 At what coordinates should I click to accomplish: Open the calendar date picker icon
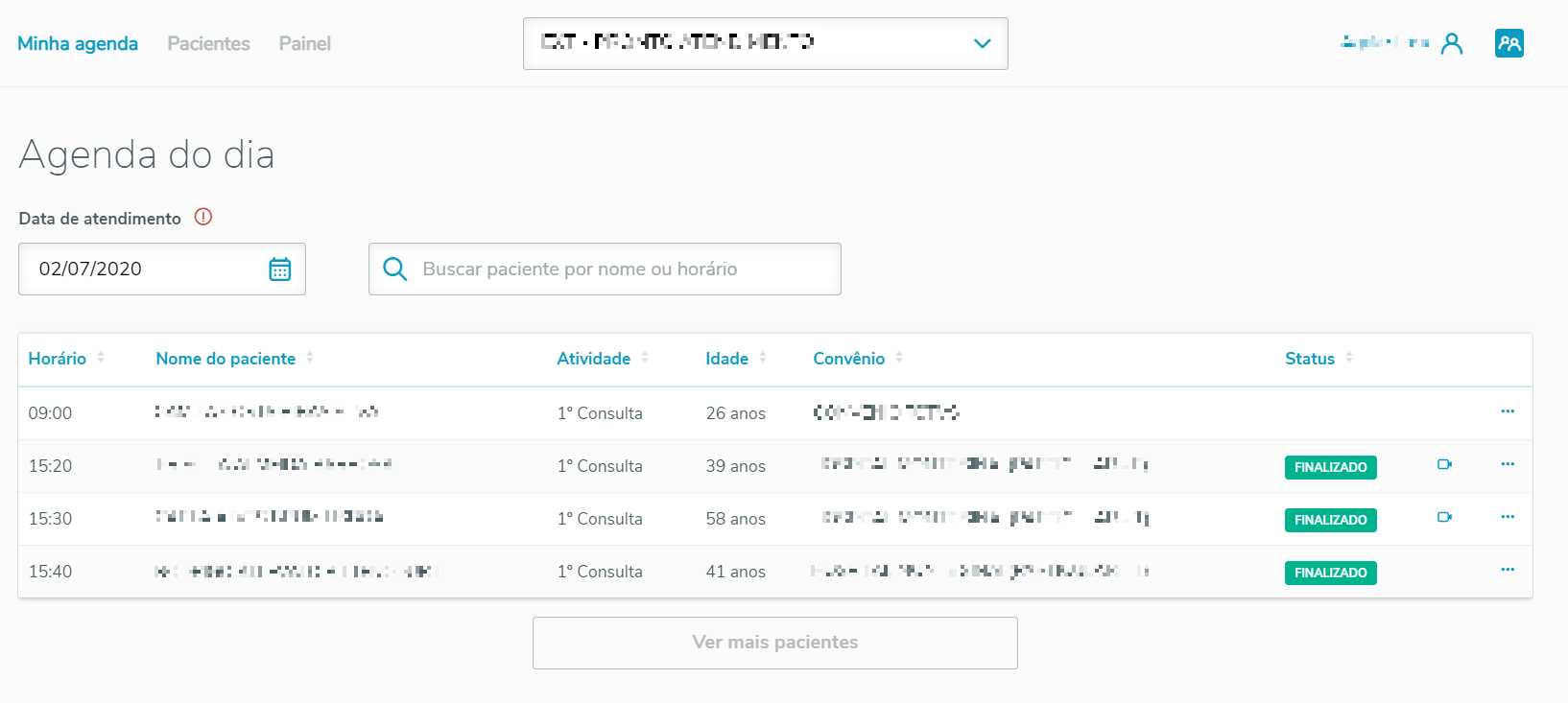pyautogui.click(x=279, y=269)
